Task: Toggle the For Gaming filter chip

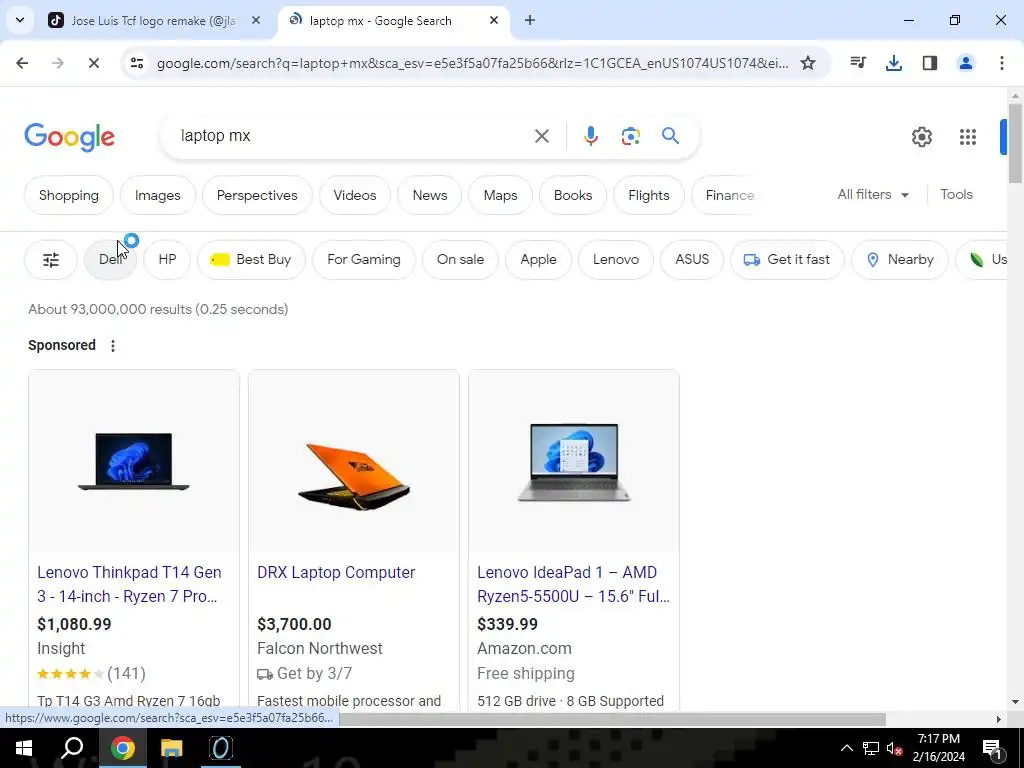Action: tap(364, 260)
